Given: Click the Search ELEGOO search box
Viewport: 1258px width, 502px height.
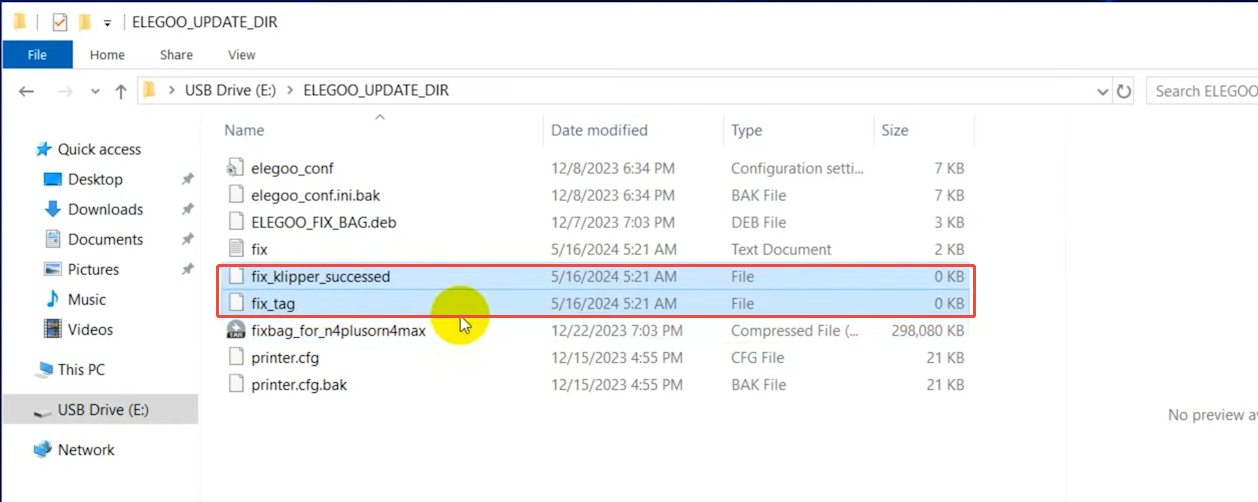Looking at the screenshot, I should (x=1203, y=91).
